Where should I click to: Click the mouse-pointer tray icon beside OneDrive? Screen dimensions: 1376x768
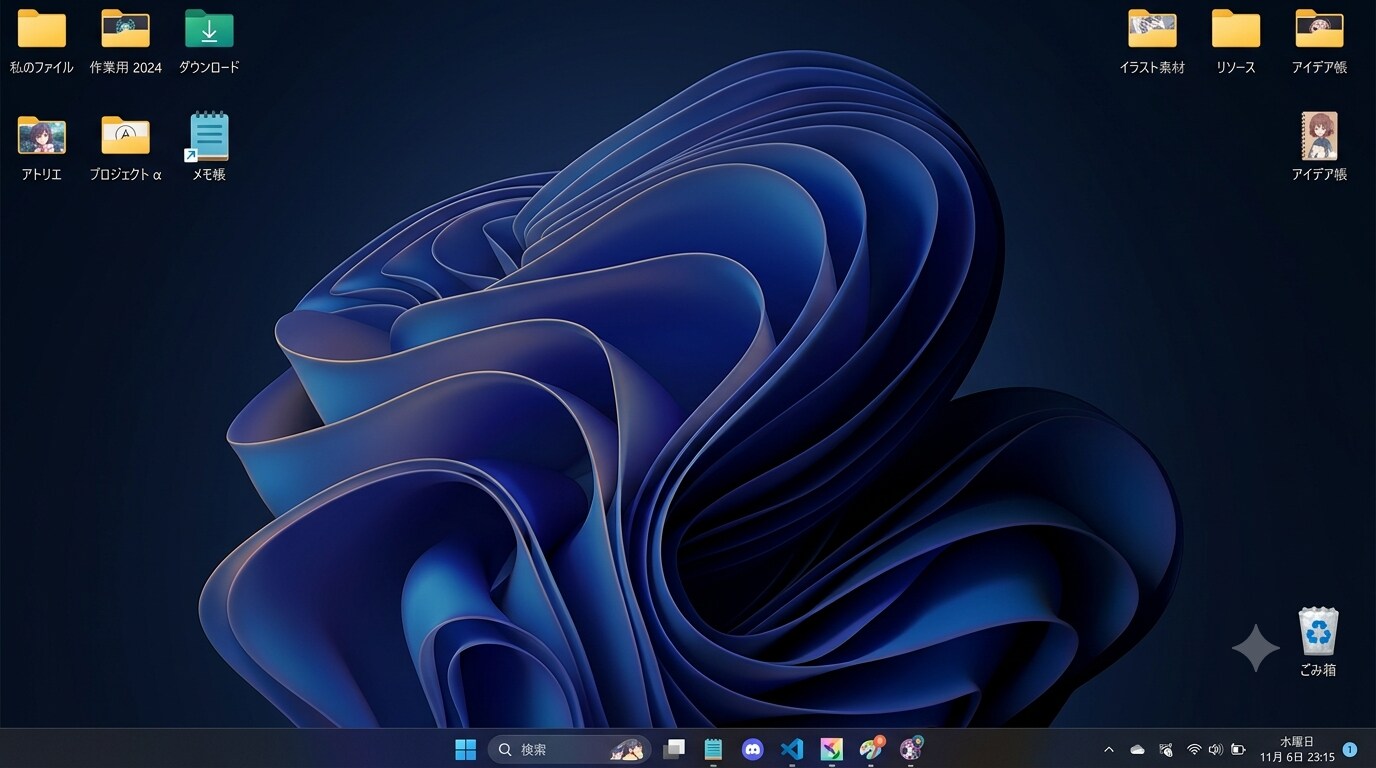(1165, 749)
